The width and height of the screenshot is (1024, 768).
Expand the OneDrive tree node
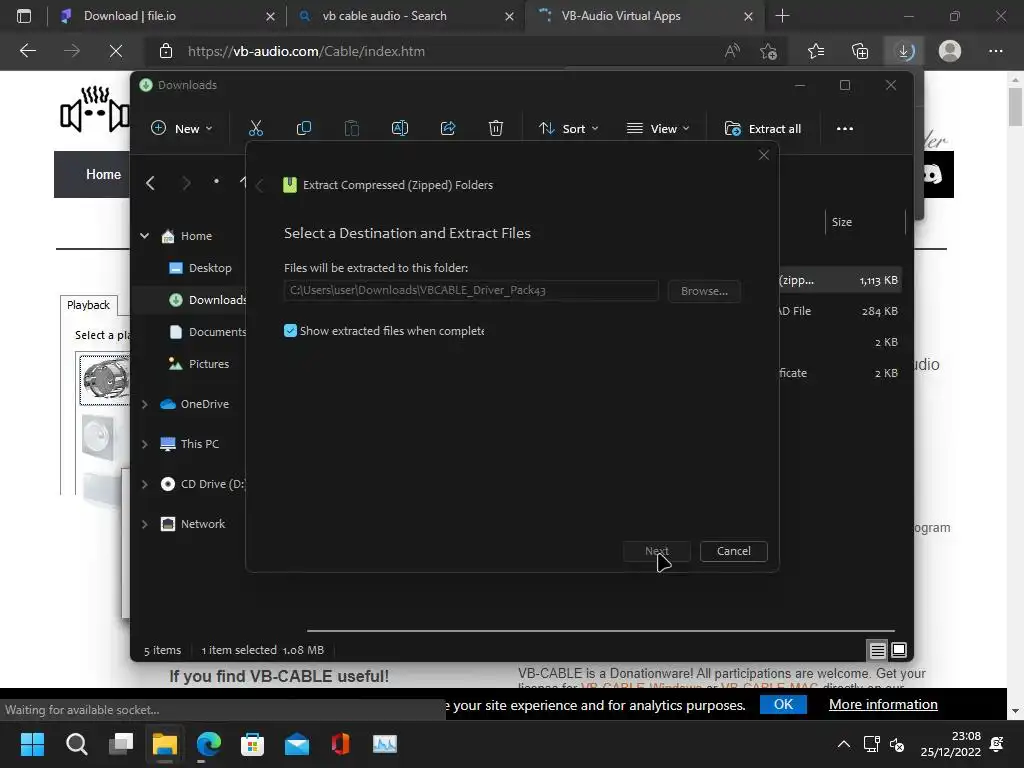coord(144,404)
